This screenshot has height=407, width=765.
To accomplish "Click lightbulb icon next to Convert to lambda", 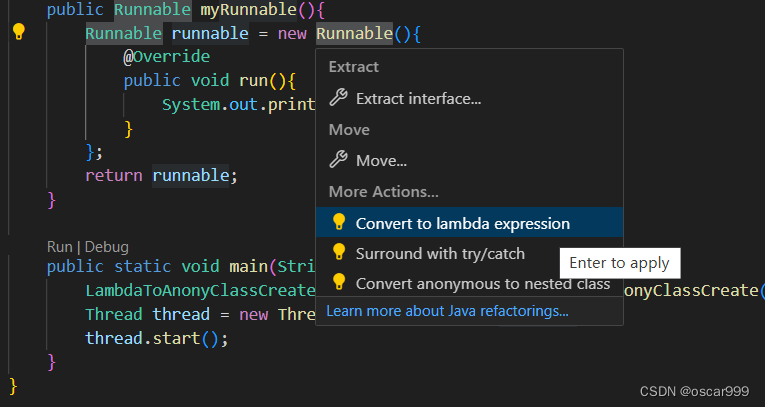I will coord(339,222).
